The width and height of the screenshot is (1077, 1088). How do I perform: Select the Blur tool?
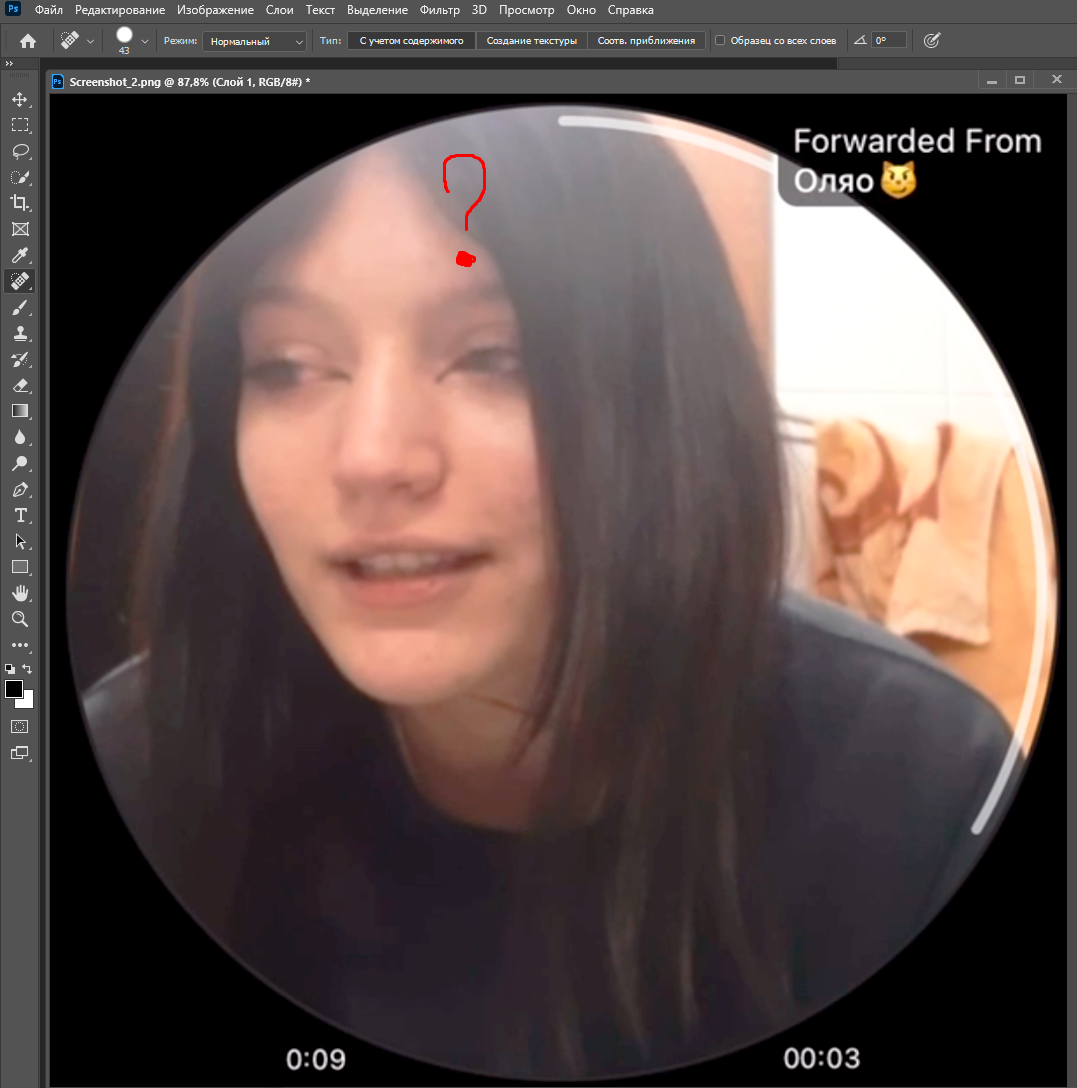click(19, 437)
